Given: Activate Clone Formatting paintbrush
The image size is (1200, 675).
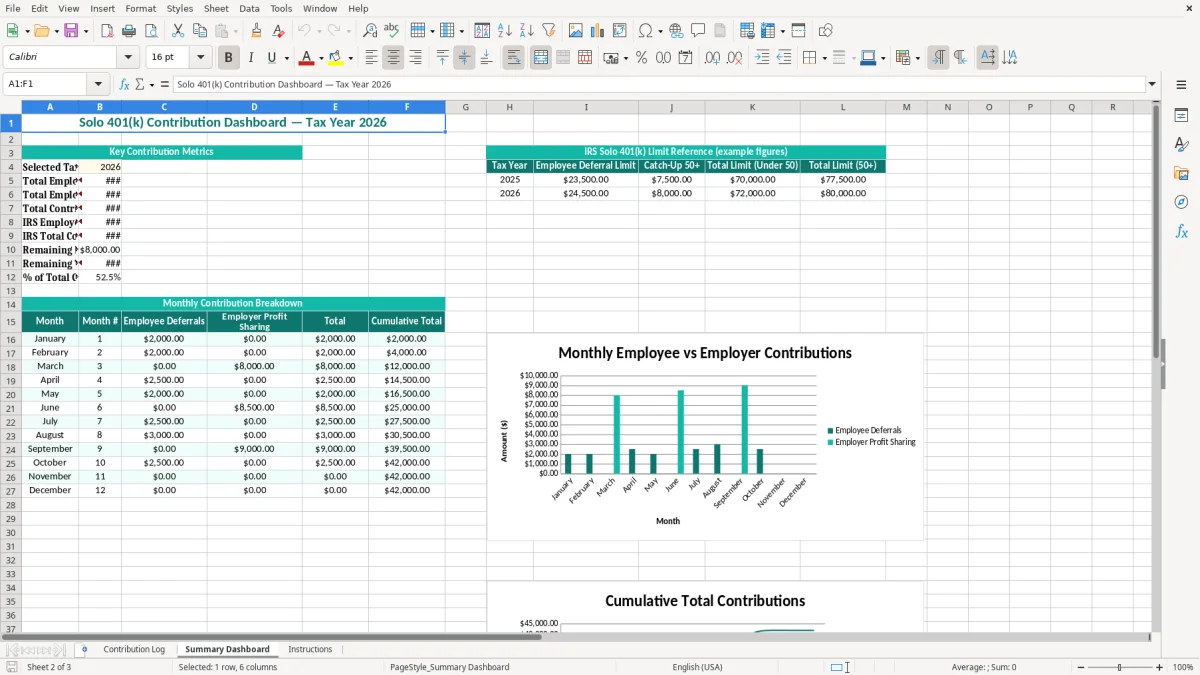Looking at the screenshot, I should pos(256,31).
